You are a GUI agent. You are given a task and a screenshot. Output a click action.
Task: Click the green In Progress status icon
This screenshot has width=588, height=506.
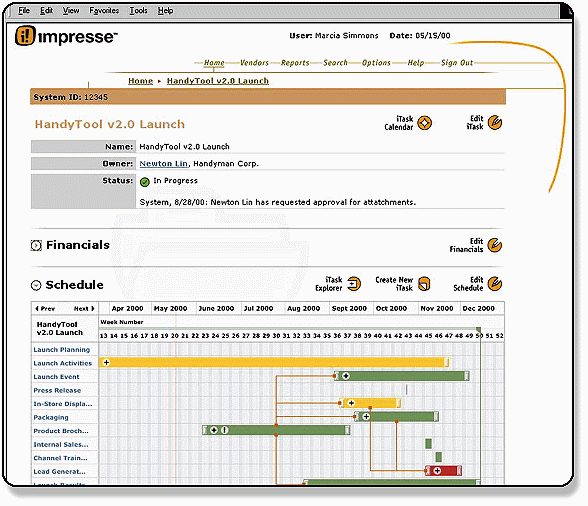(x=145, y=182)
